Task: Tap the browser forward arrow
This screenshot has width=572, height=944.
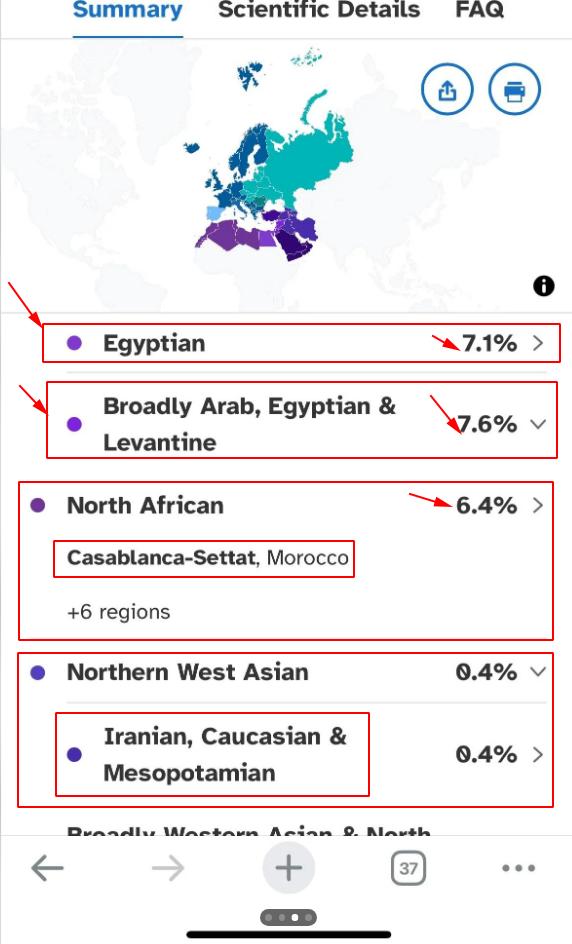Action: (x=167, y=868)
